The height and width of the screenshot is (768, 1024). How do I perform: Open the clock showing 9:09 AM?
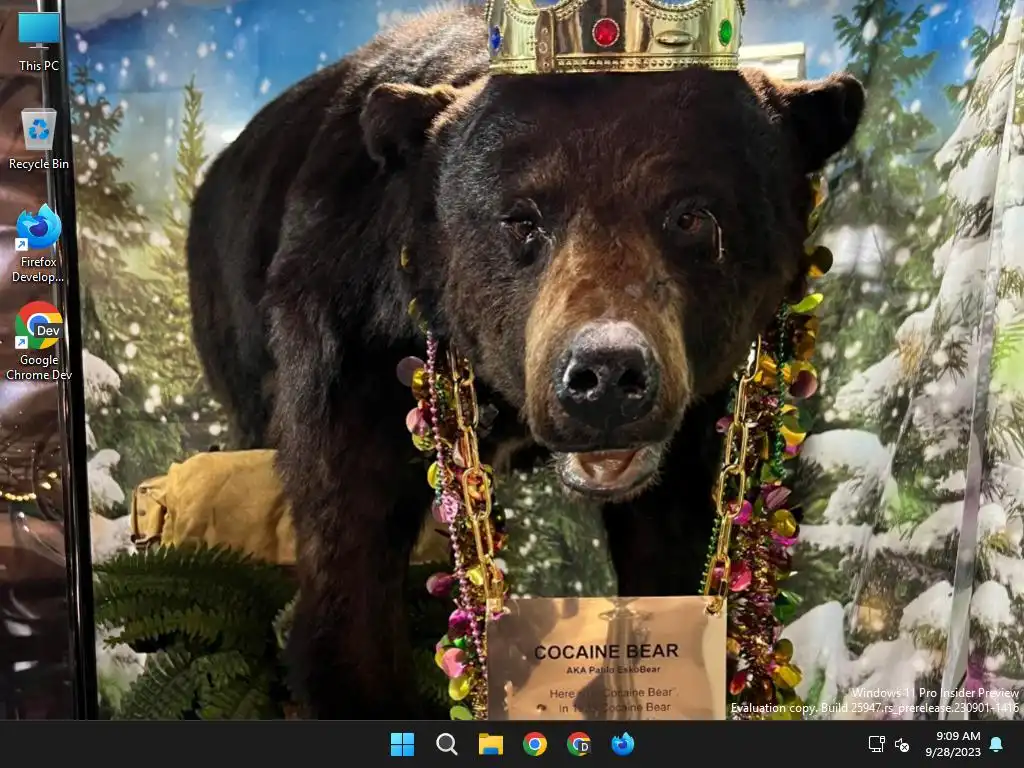[x=953, y=744]
